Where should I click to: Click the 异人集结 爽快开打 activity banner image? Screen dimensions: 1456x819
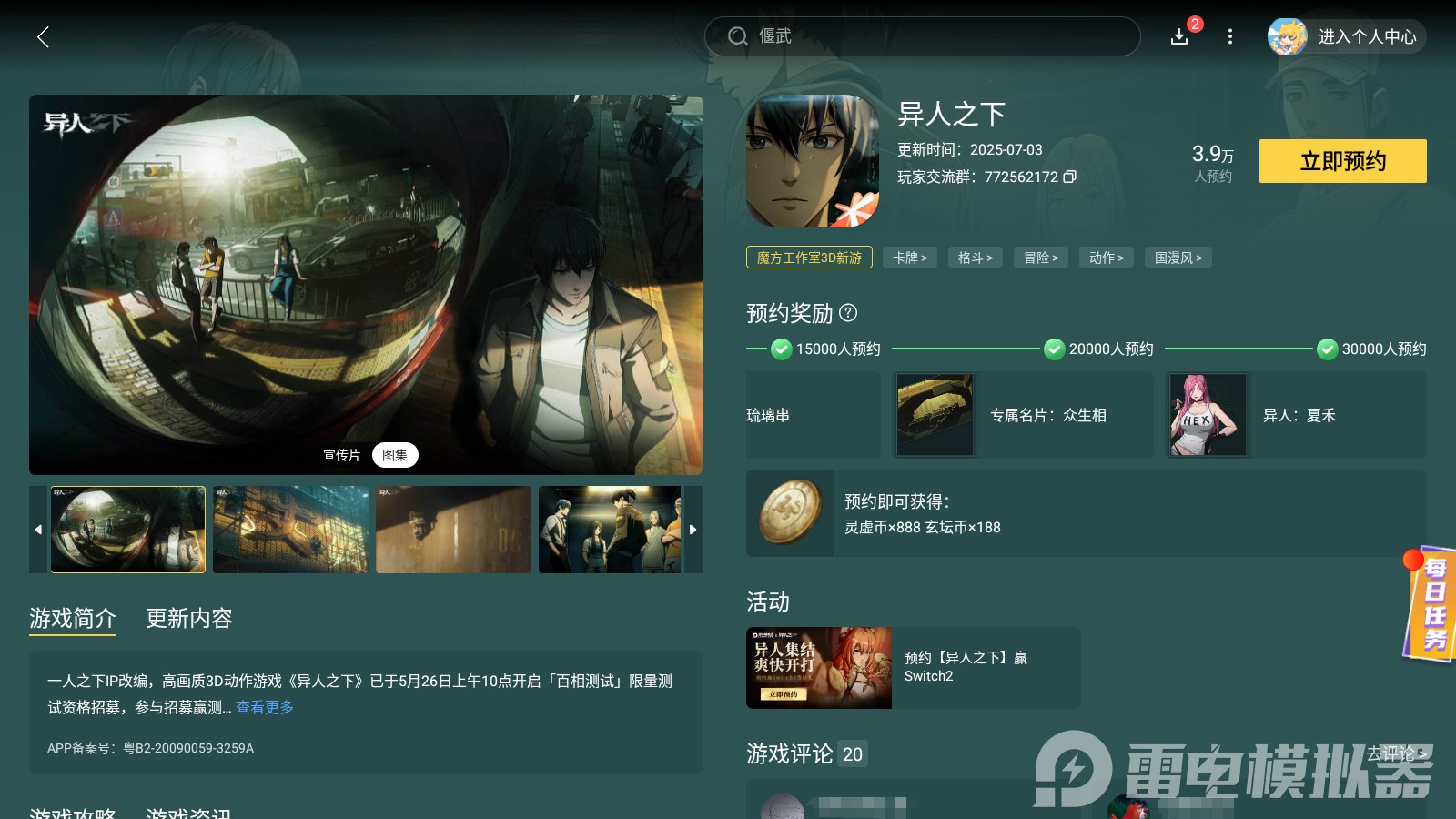(x=819, y=668)
